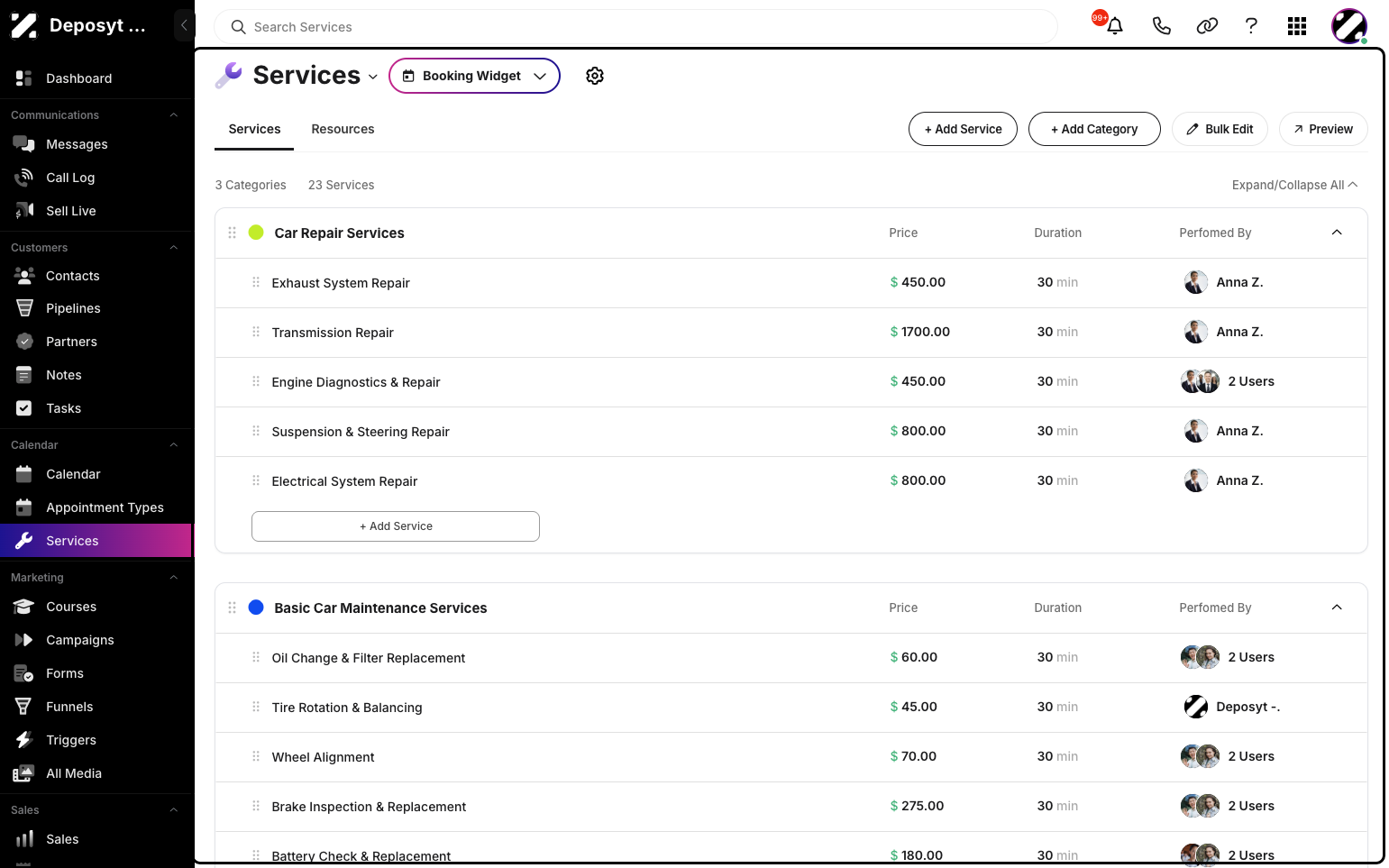
Task: Open Services settings gear
Action: pos(595,76)
